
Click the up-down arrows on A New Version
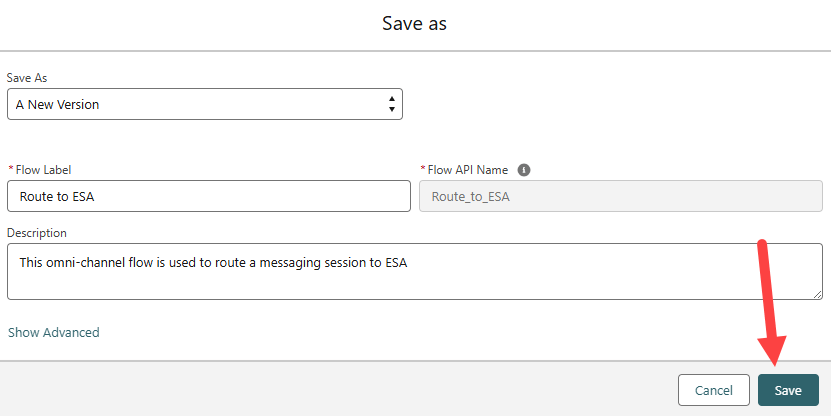pos(391,104)
